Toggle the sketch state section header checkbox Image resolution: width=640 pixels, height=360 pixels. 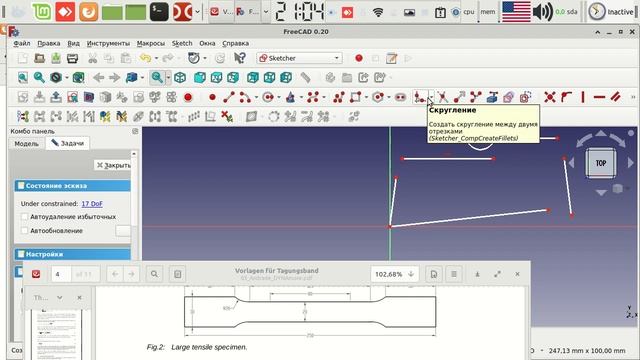click(x=21, y=186)
